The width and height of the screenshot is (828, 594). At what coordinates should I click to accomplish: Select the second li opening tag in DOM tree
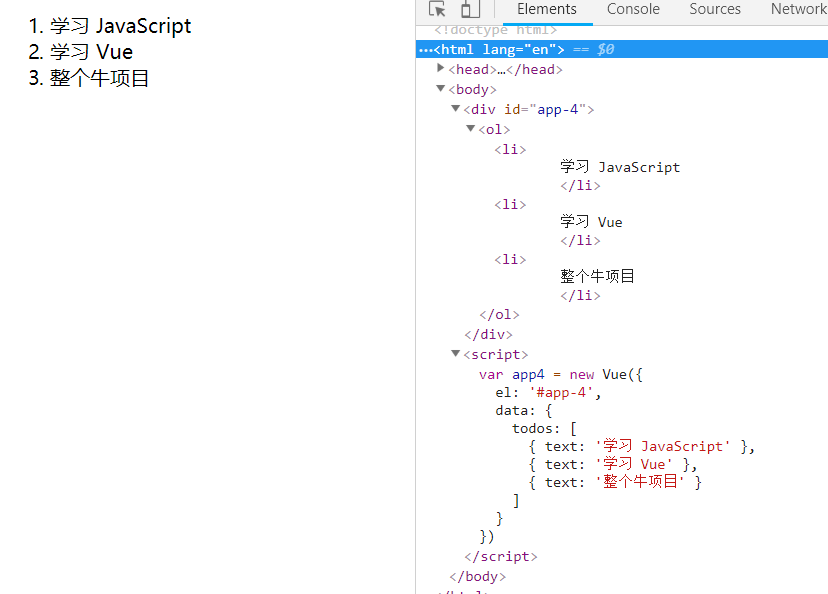[510, 204]
